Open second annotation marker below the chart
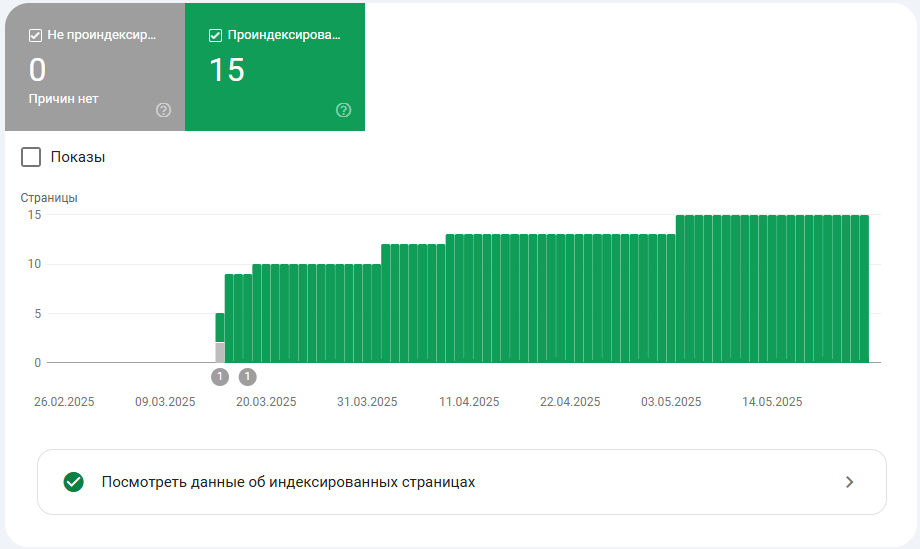 click(x=248, y=377)
